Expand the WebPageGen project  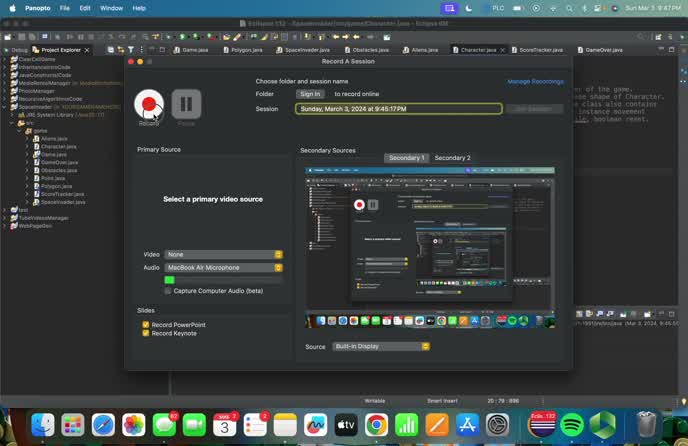click(x=5, y=226)
